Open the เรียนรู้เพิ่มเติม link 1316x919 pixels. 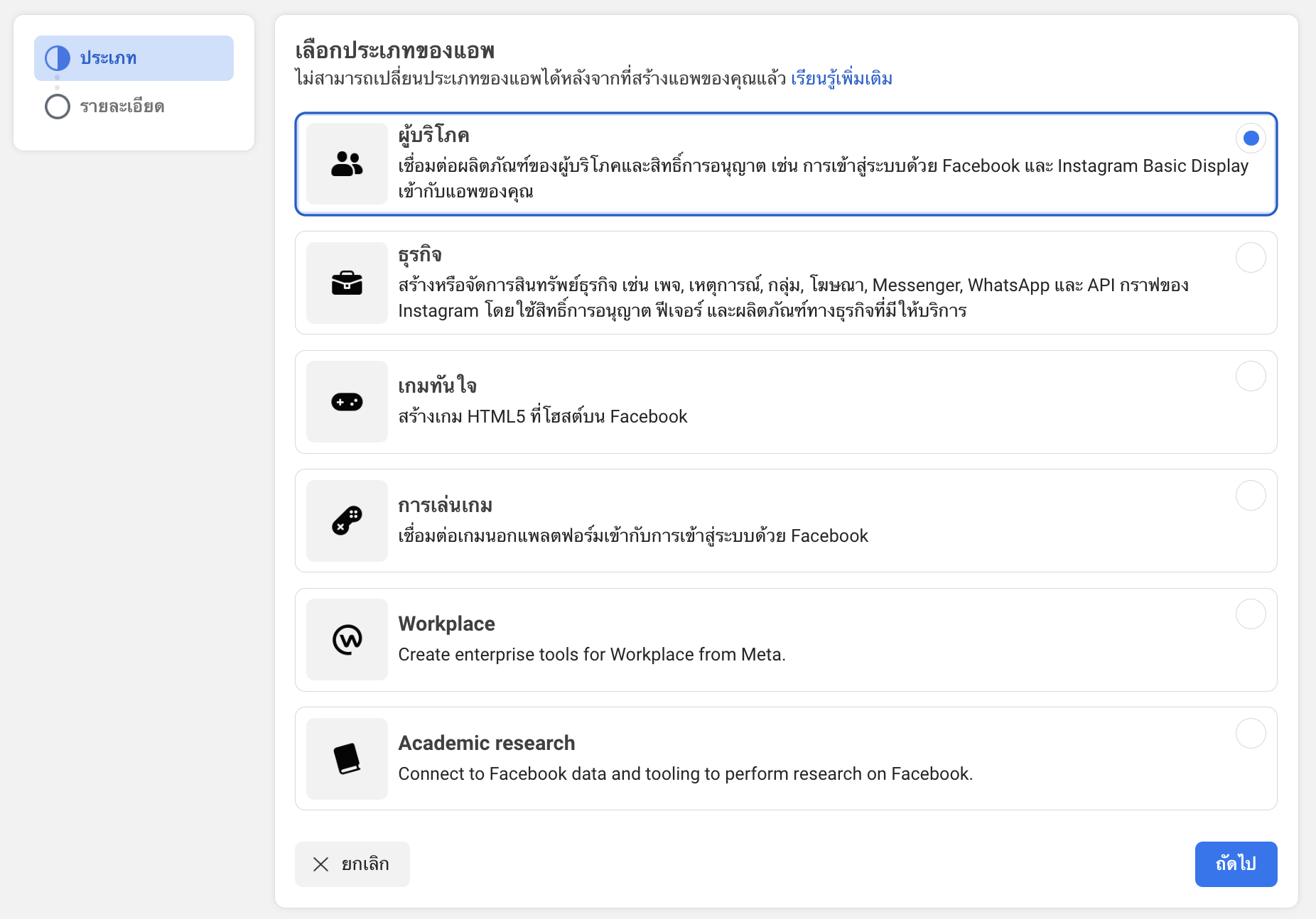(x=841, y=78)
